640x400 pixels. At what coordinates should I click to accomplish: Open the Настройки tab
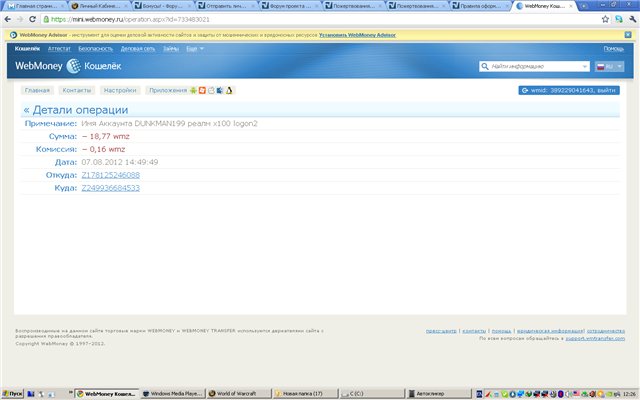120,90
